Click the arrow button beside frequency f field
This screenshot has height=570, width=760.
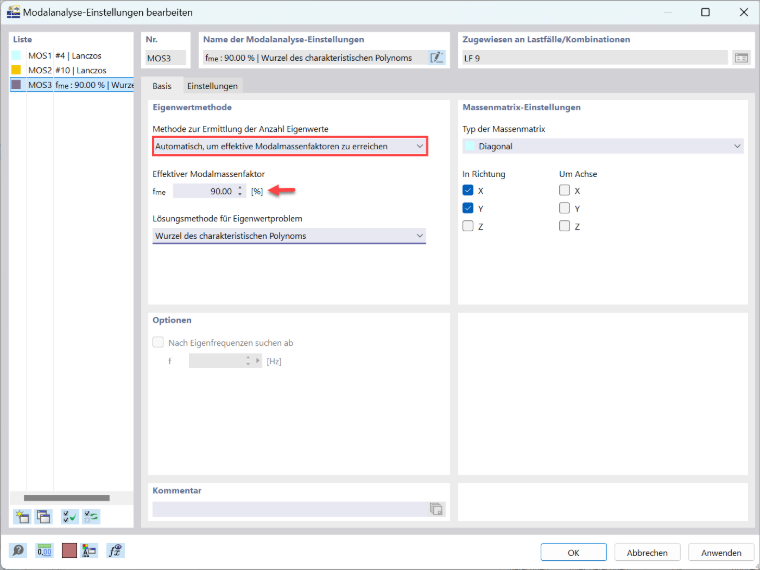coord(257,361)
